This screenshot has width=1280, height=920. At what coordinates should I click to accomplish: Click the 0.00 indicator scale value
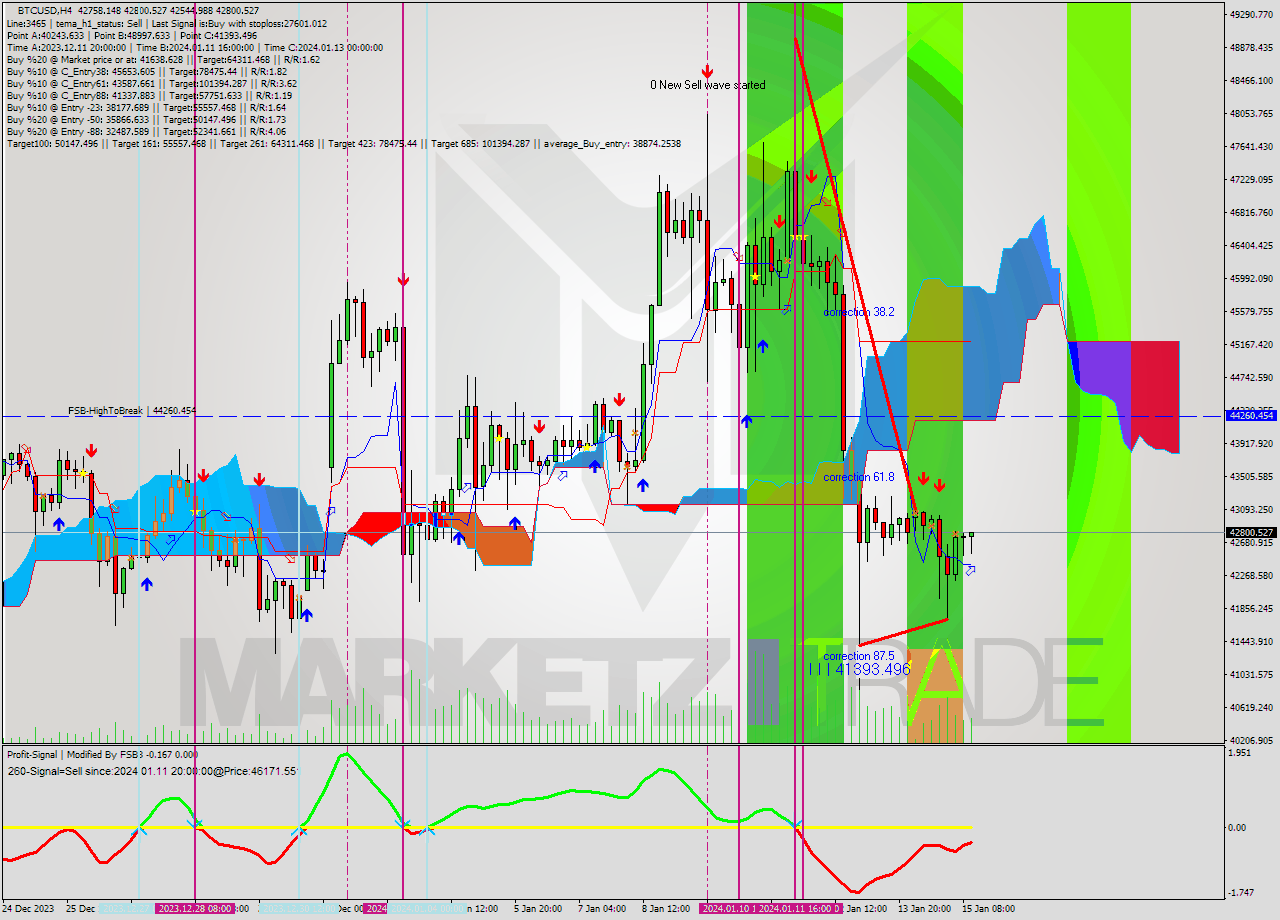click(1237, 827)
